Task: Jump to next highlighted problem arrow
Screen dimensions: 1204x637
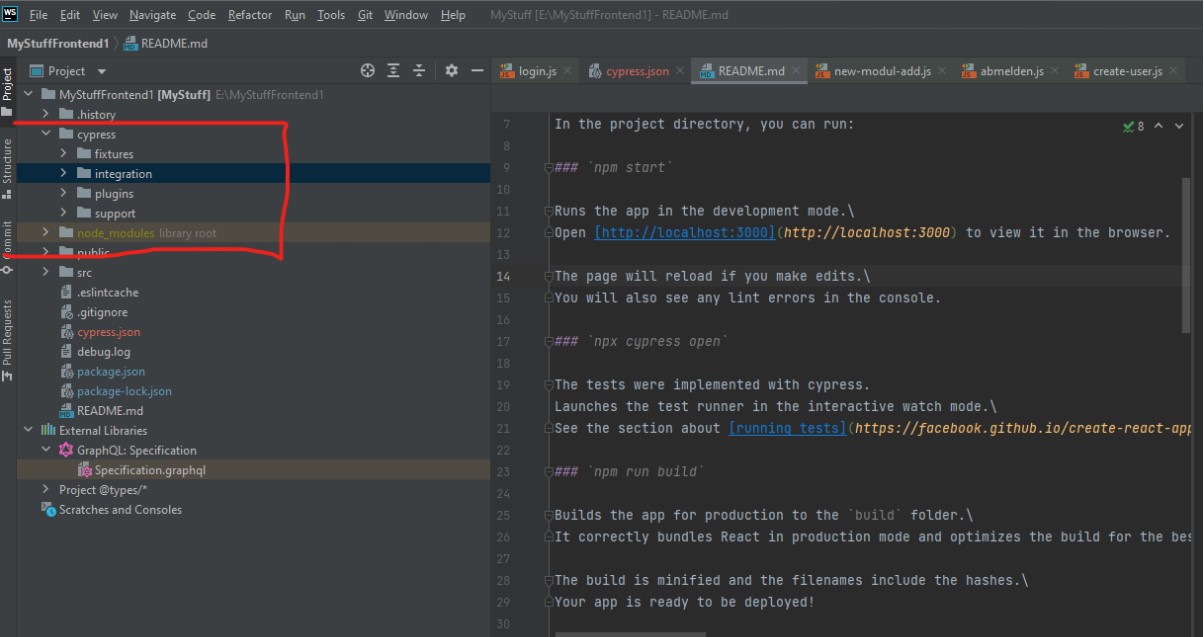Action: [1180, 126]
